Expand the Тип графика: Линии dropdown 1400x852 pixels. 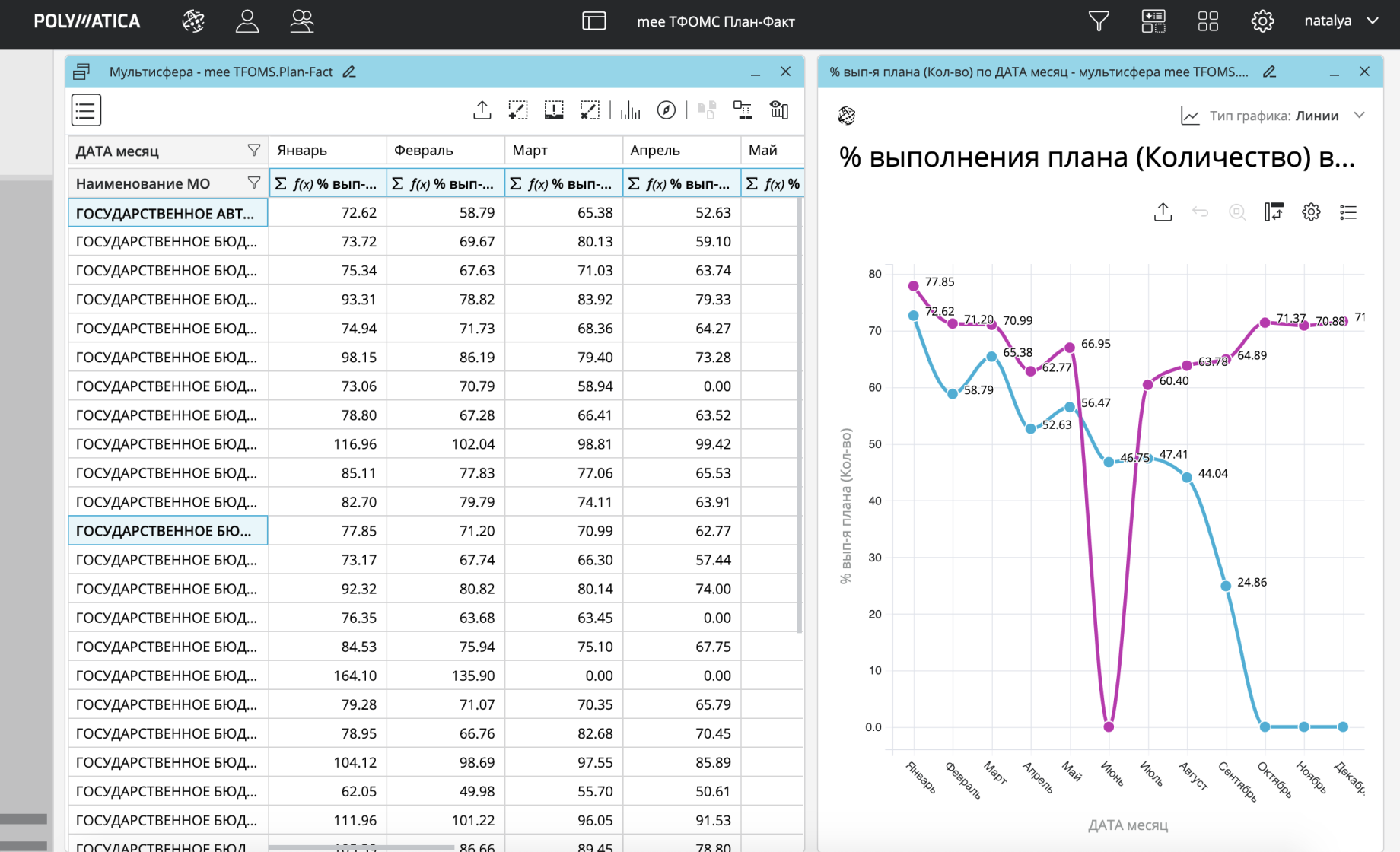click(x=1360, y=116)
